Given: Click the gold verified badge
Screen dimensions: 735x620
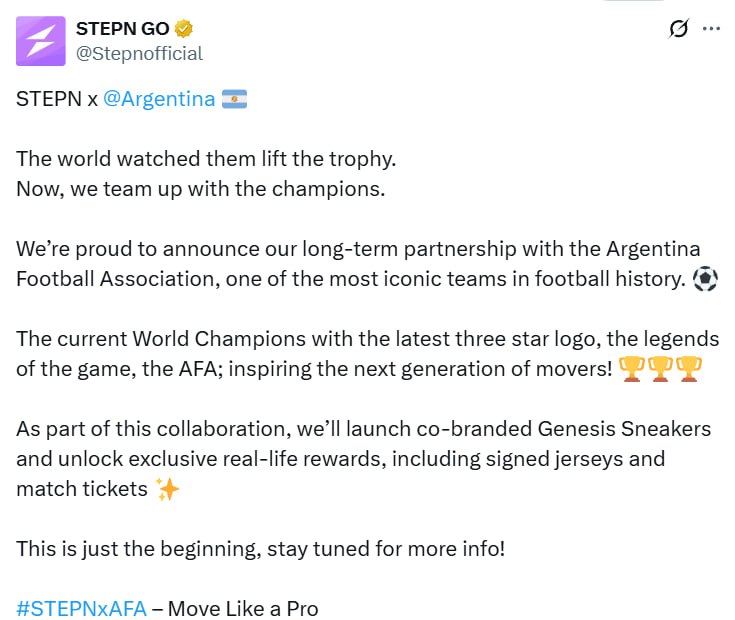Looking at the screenshot, I should 184,29.
